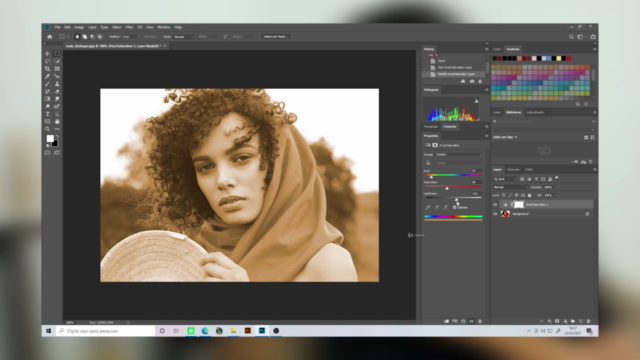
Task: Open the Preset dropdown in Properties
Action: (x=459, y=155)
